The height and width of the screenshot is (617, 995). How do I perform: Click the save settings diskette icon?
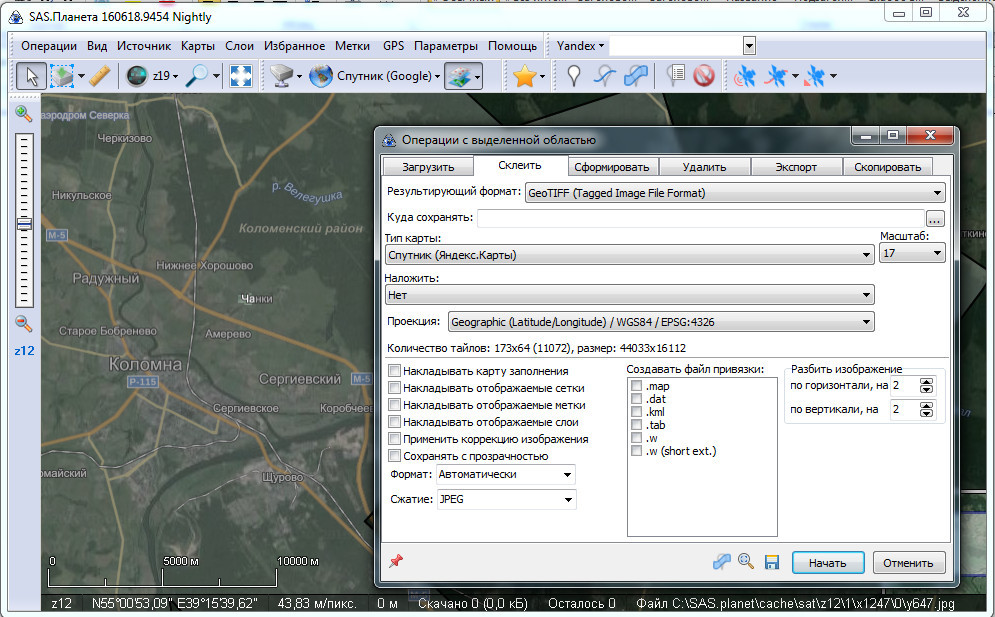[771, 562]
